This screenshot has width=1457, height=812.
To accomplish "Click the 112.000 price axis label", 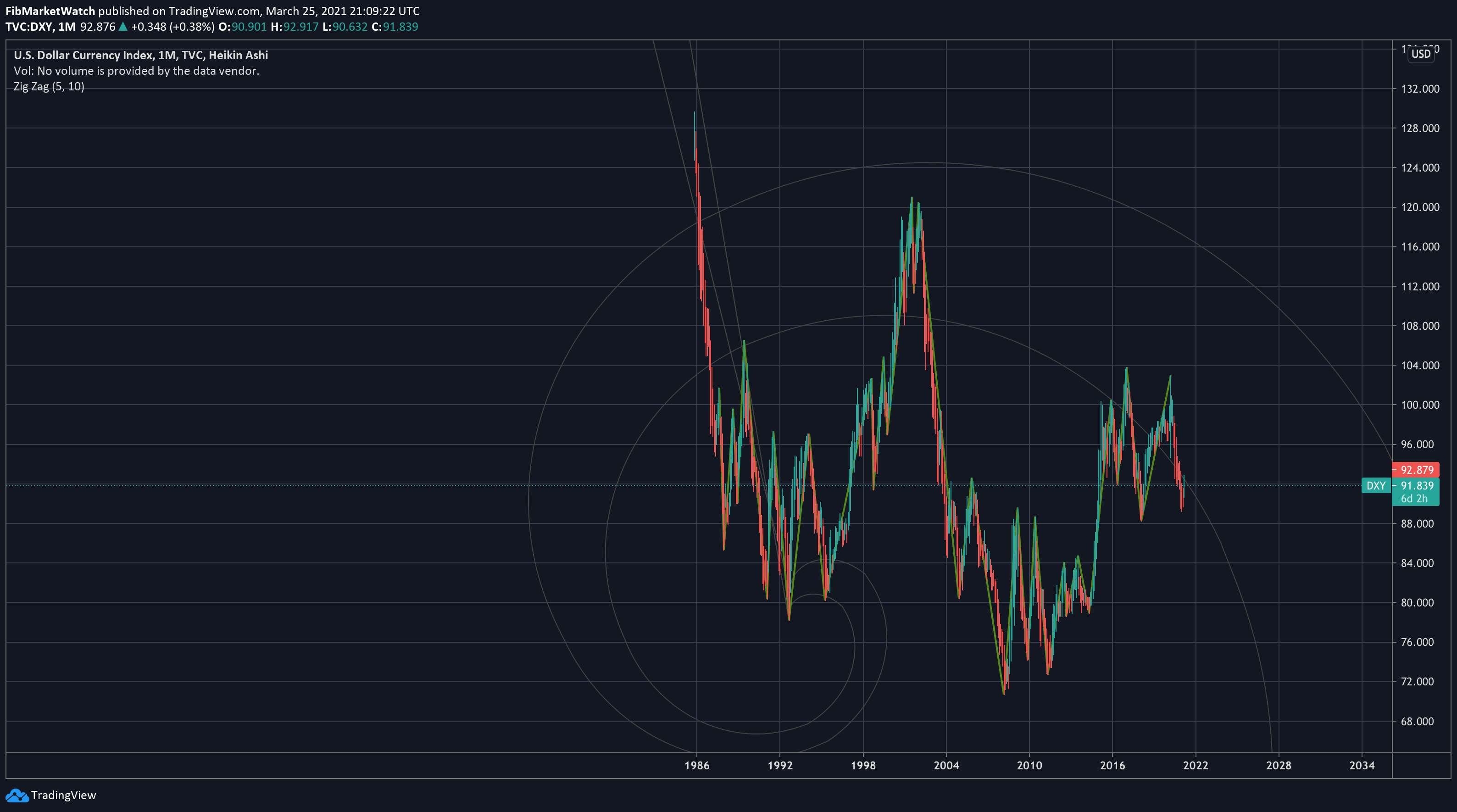I will pyautogui.click(x=1420, y=286).
